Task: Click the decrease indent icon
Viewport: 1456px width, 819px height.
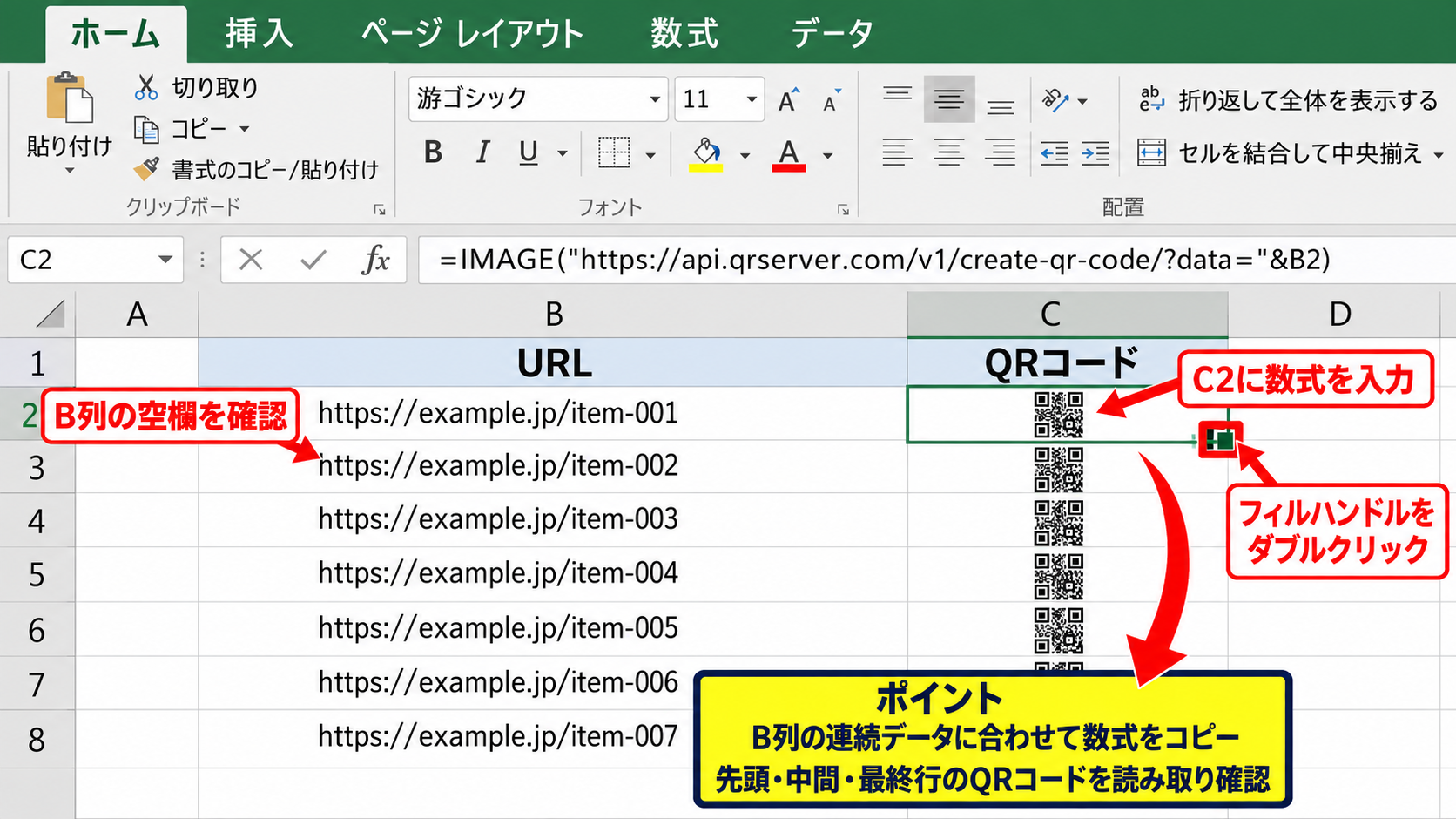Action: (x=1054, y=154)
